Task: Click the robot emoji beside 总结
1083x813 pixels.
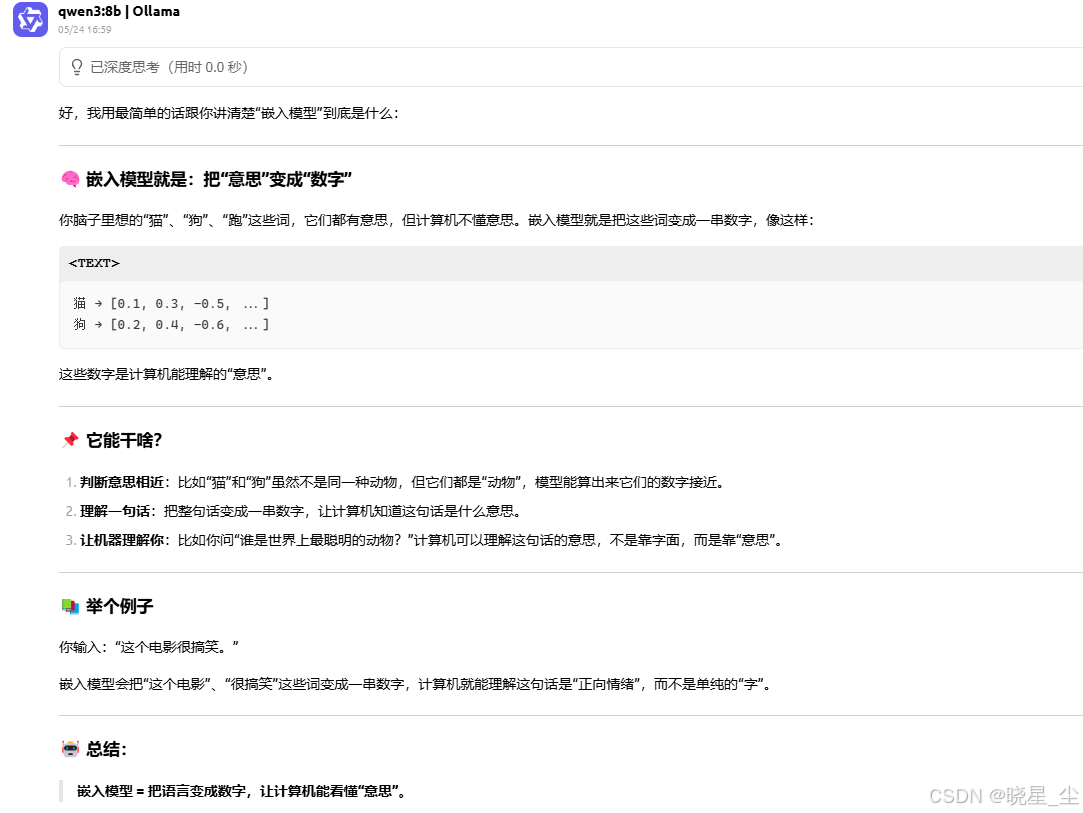Action: (x=70, y=749)
